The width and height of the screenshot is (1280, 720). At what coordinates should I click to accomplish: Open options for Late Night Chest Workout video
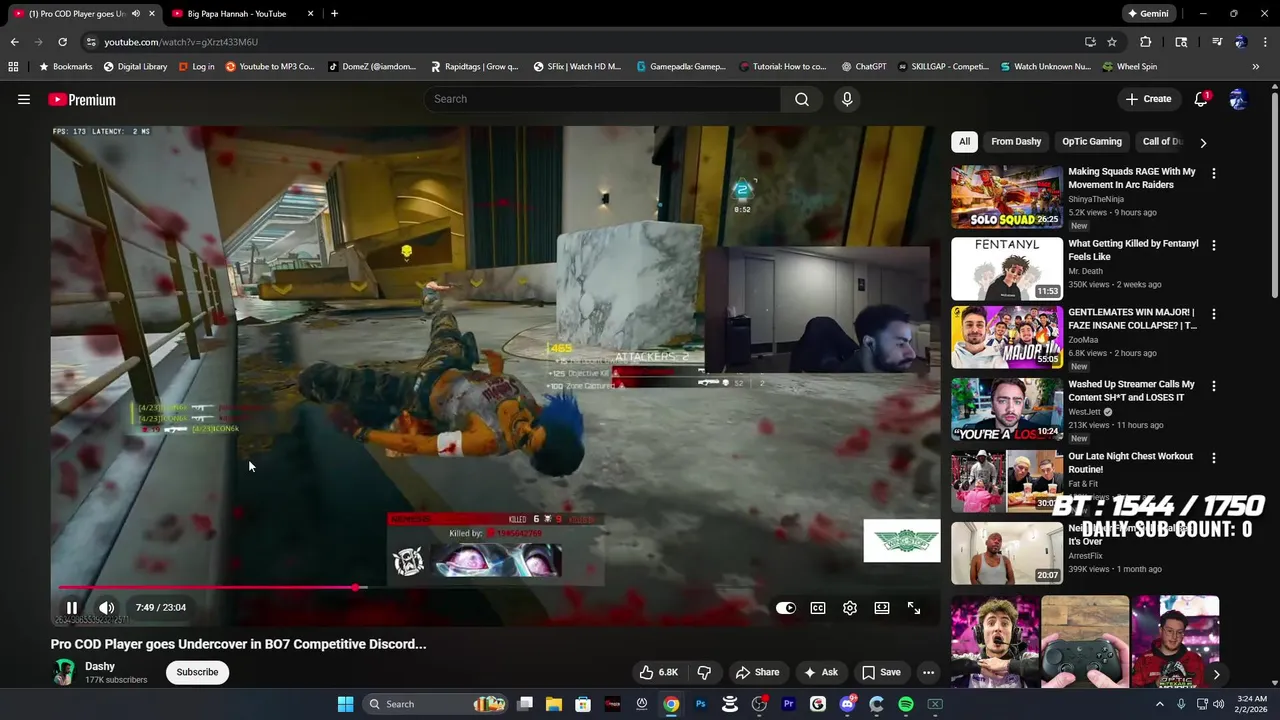[x=1214, y=458]
